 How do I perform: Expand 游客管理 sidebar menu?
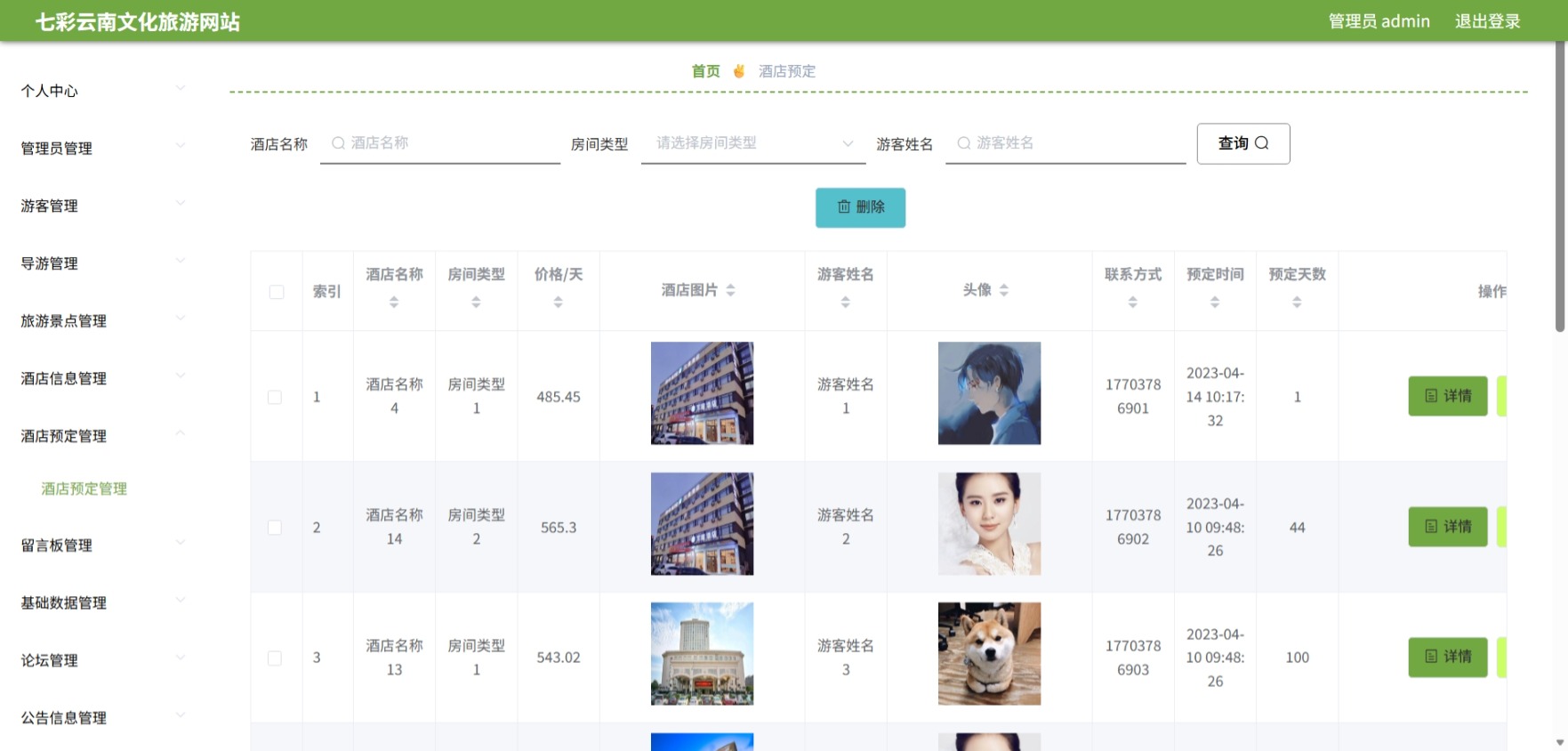tap(103, 206)
